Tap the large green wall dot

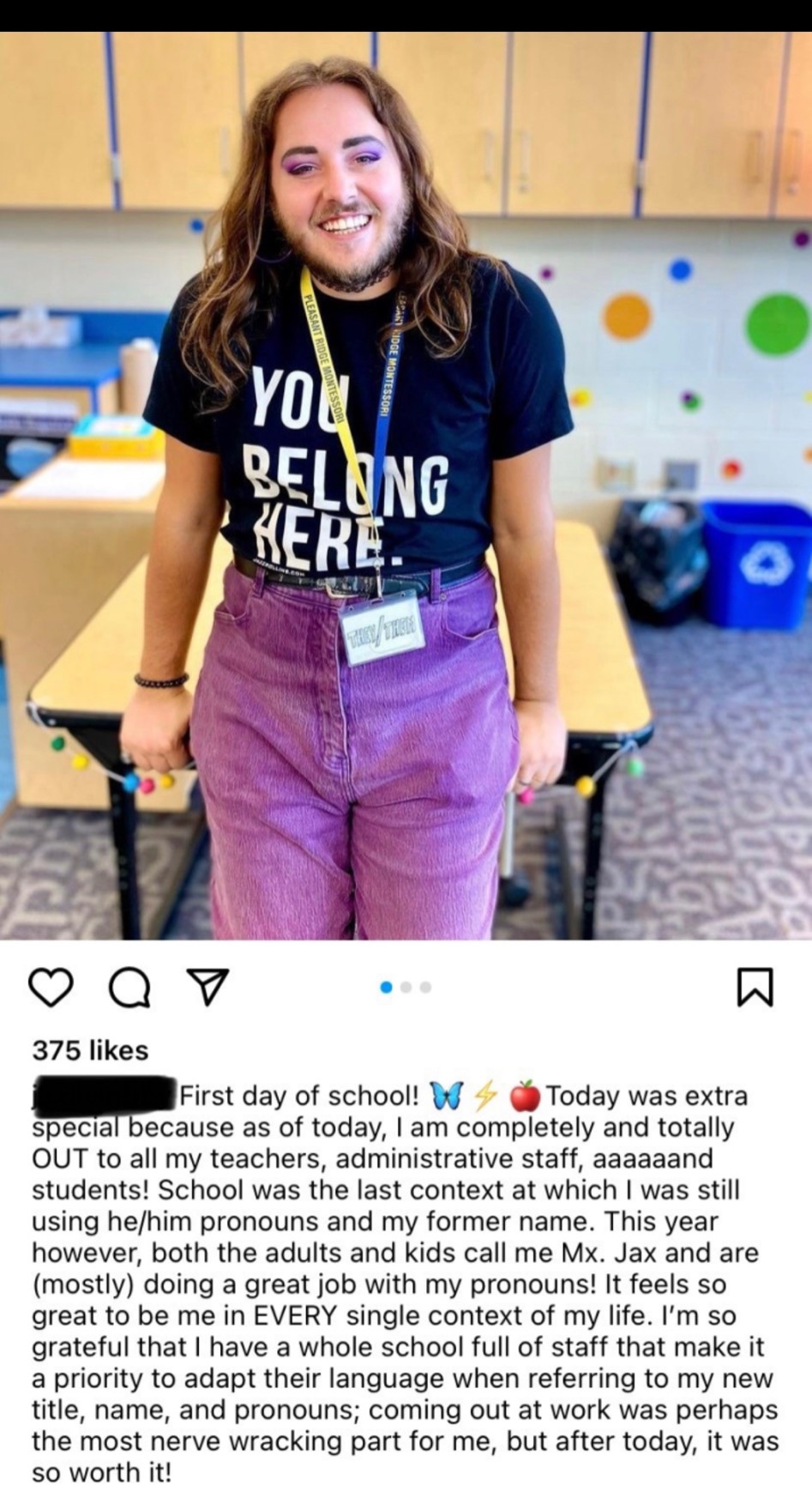pyautogui.click(x=778, y=324)
